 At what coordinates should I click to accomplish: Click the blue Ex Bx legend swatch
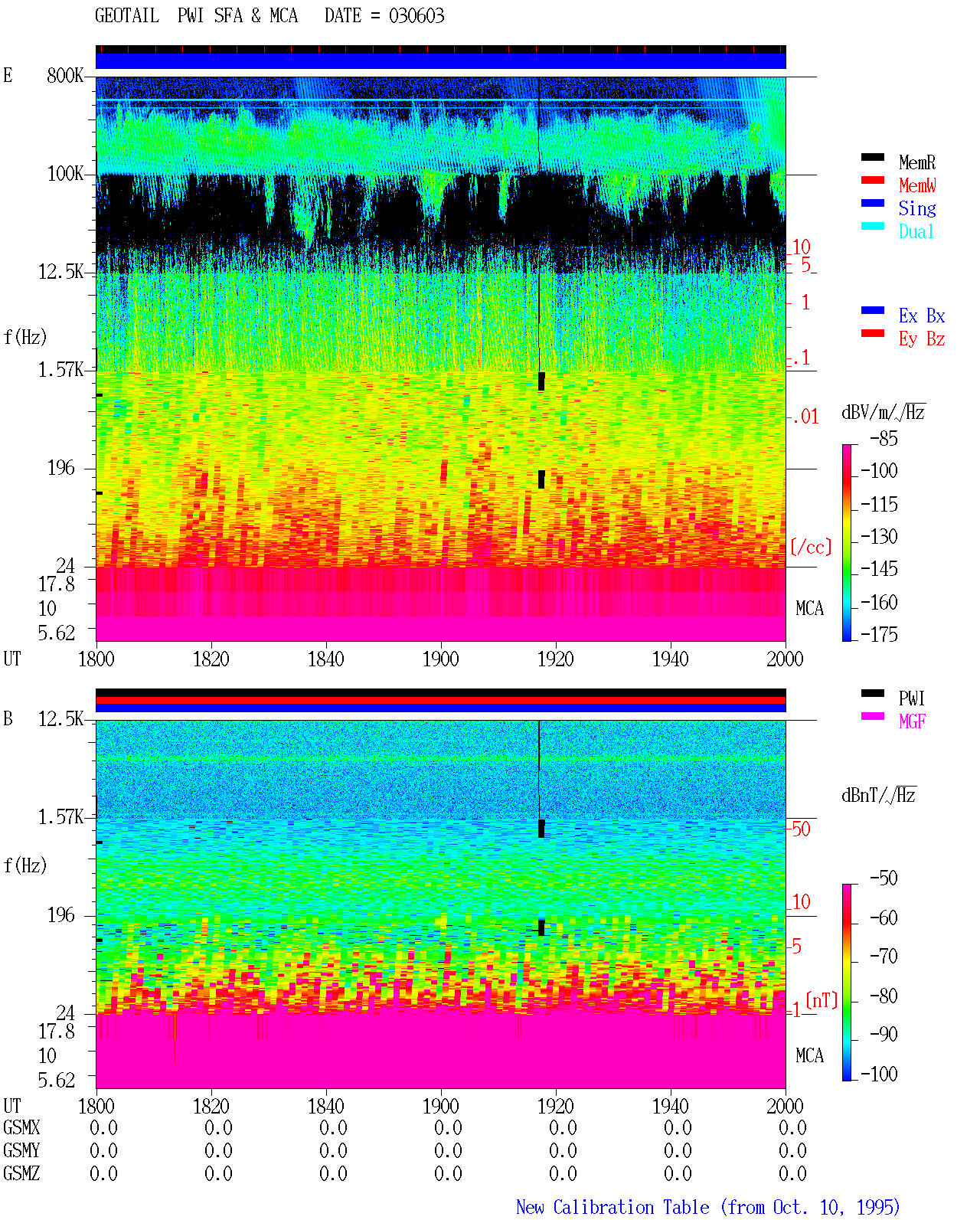[873, 311]
